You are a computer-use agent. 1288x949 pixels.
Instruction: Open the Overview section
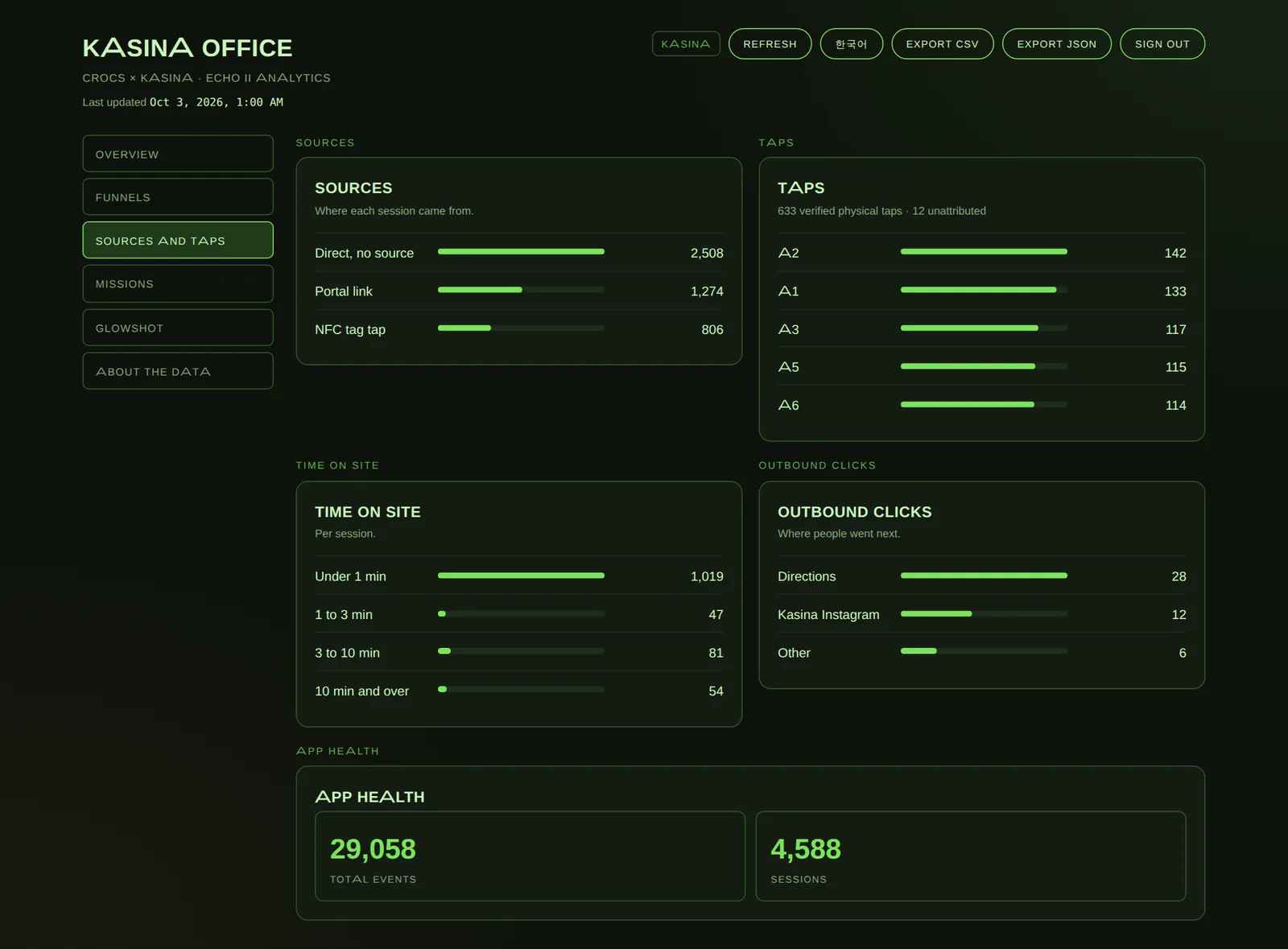point(178,154)
